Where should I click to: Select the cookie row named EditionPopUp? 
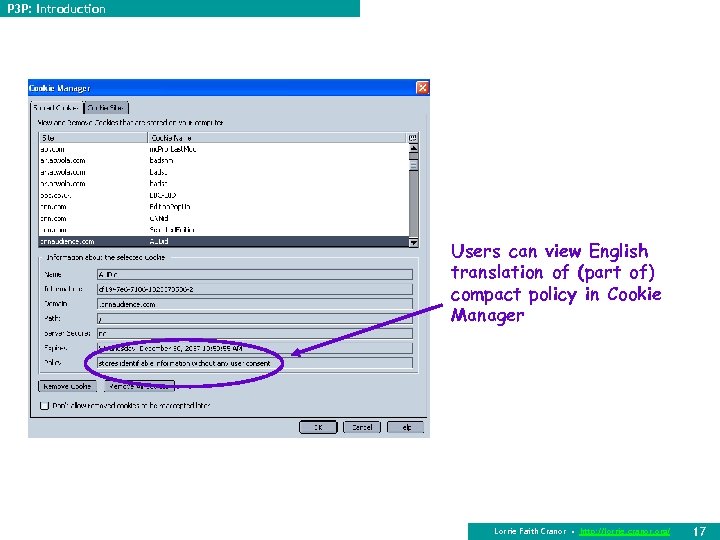point(224,207)
